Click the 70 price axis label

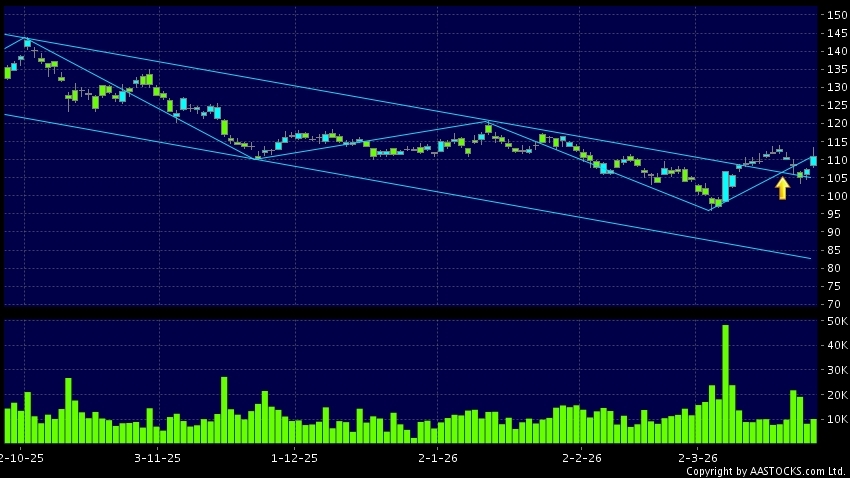click(836, 304)
